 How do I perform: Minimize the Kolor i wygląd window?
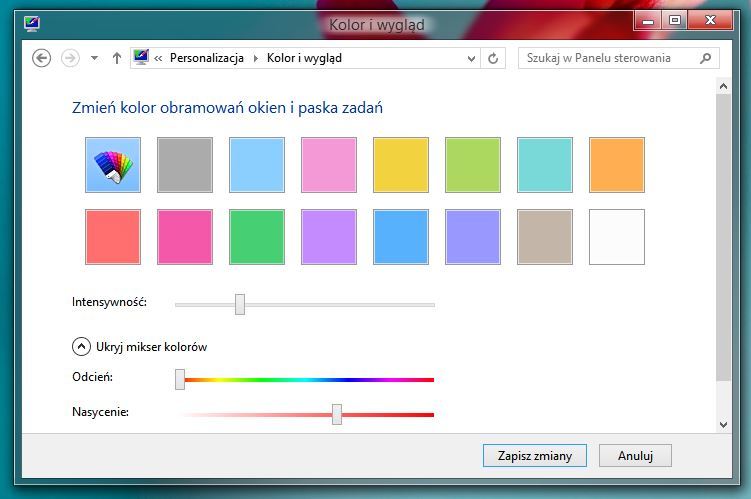point(648,21)
